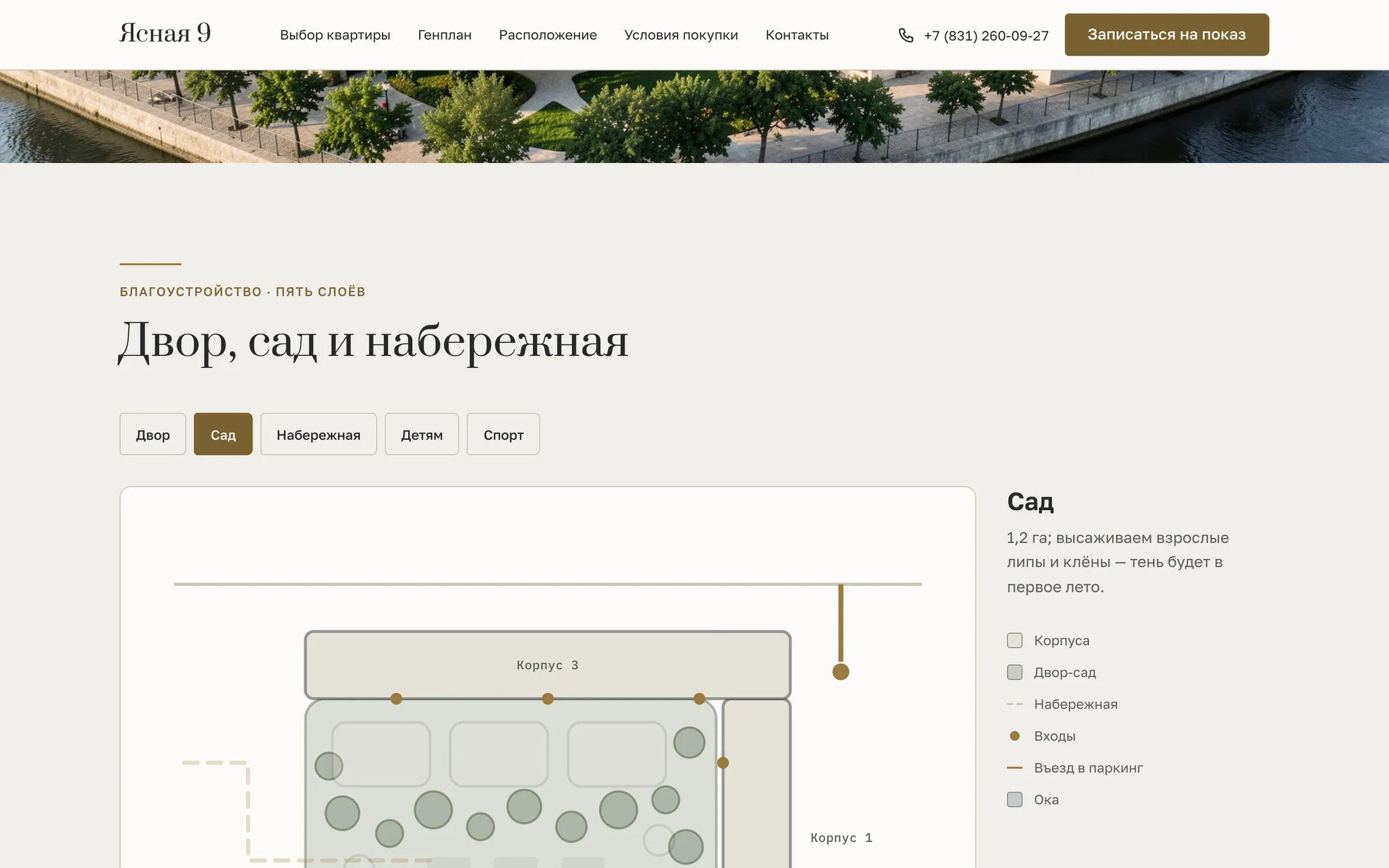Select the Сад layer tab
Viewport: 1389px width, 868px height.
click(223, 434)
